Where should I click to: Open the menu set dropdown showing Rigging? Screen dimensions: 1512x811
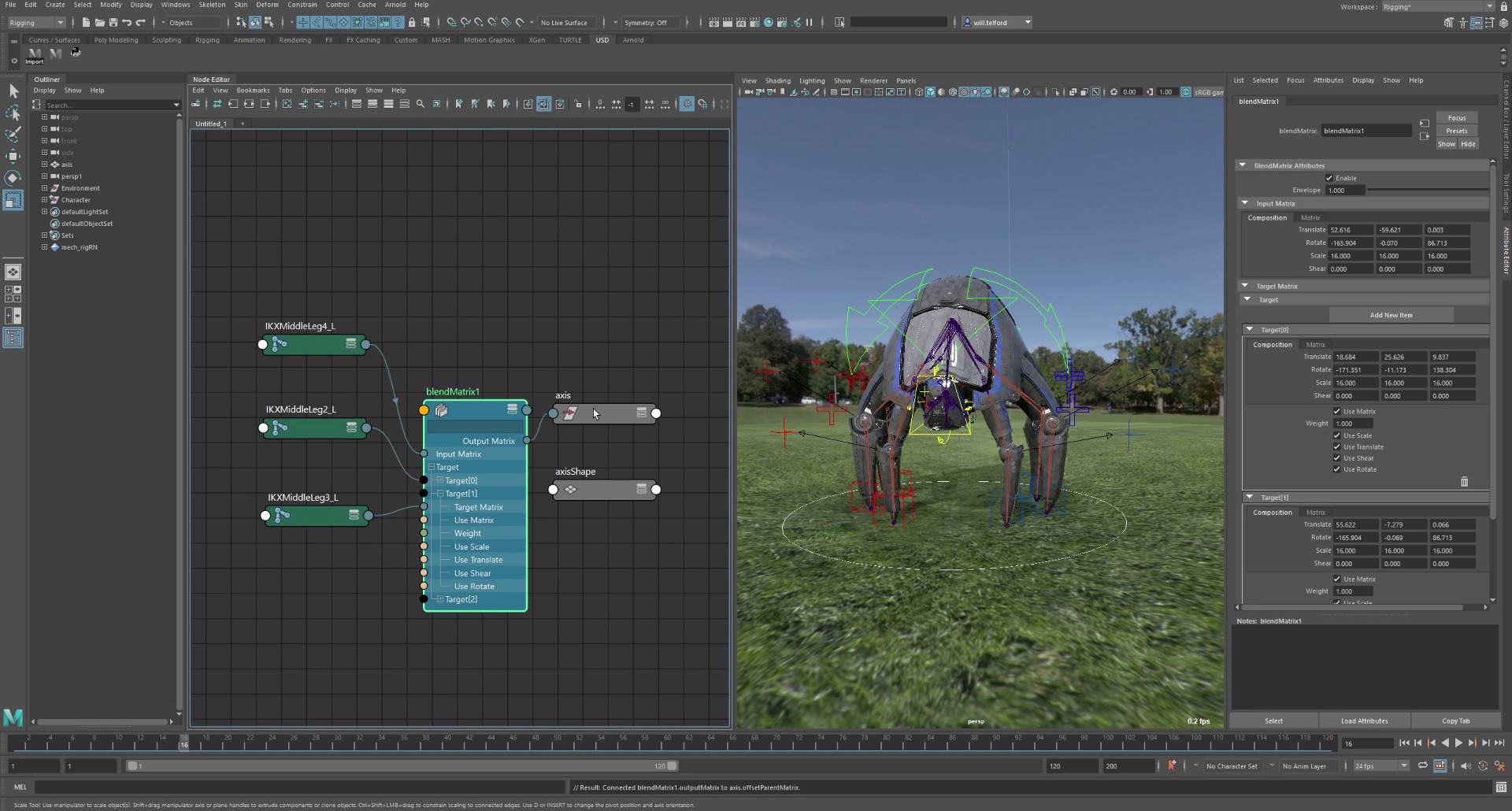point(37,22)
